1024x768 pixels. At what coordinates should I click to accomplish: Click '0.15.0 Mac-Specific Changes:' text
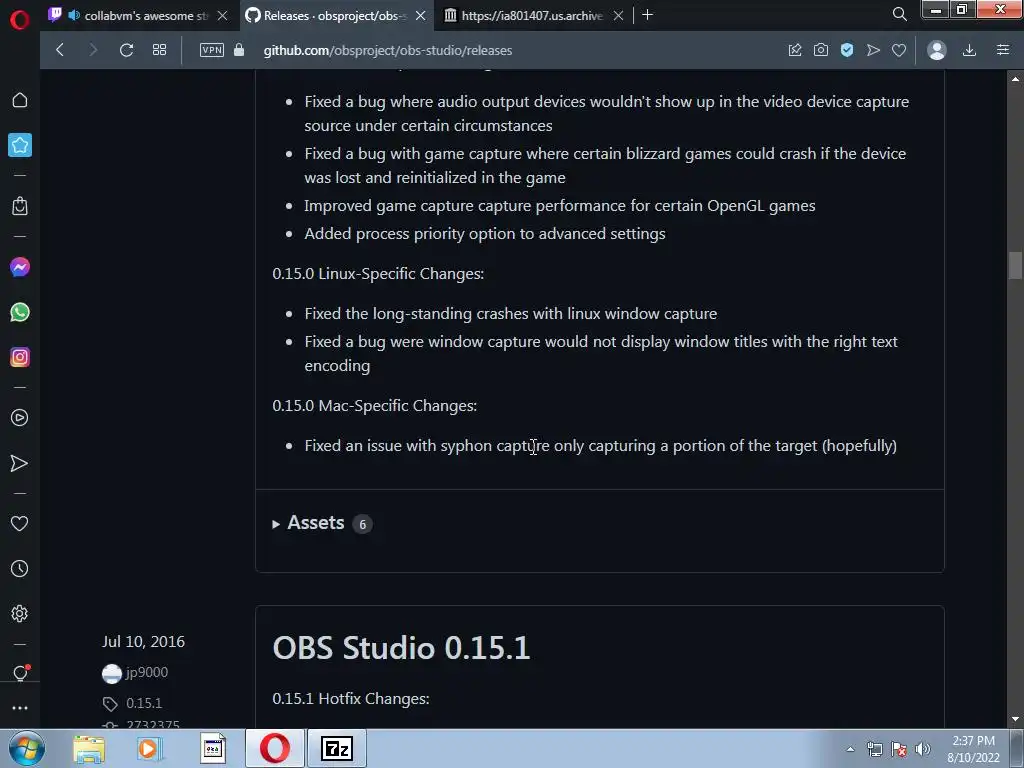point(375,406)
